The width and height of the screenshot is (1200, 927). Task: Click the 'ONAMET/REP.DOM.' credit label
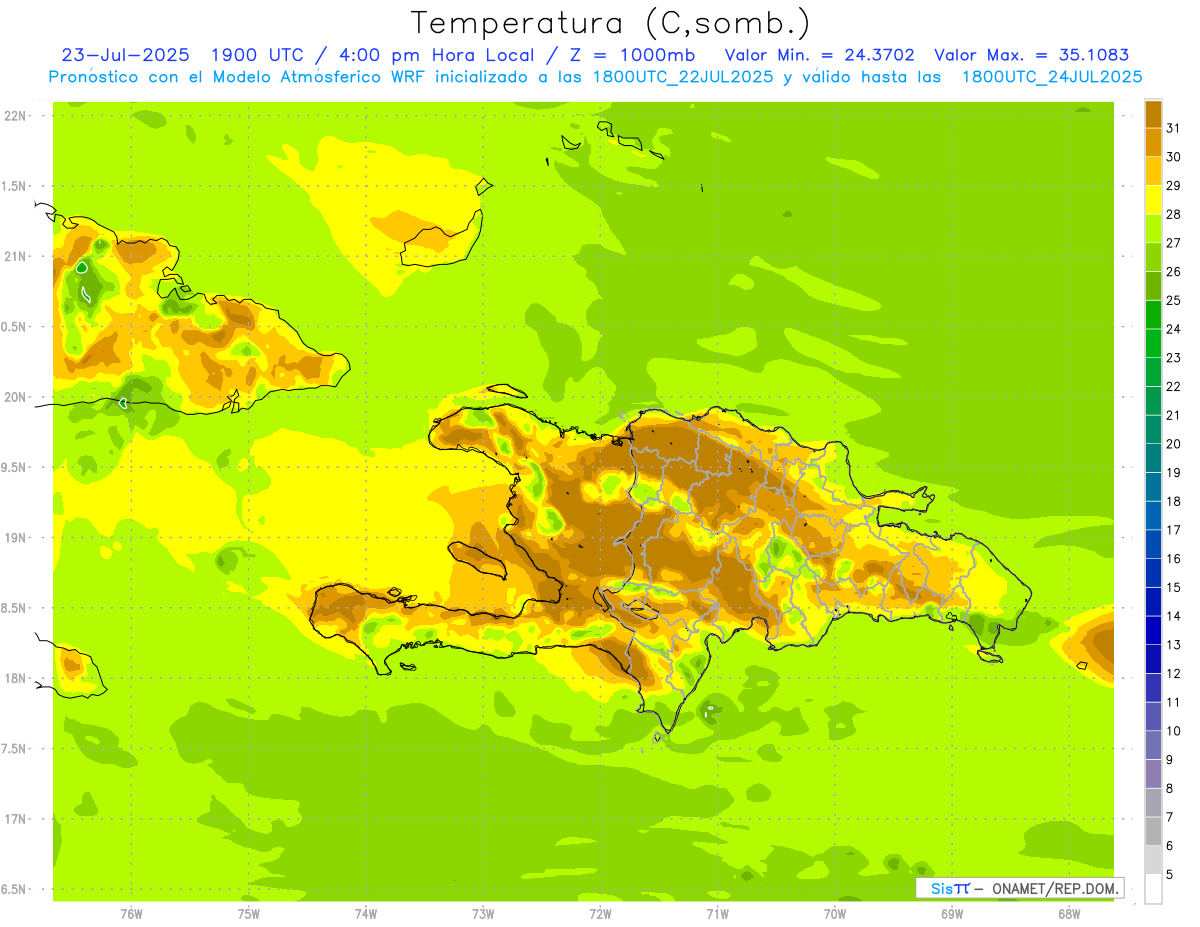pos(1054,888)
